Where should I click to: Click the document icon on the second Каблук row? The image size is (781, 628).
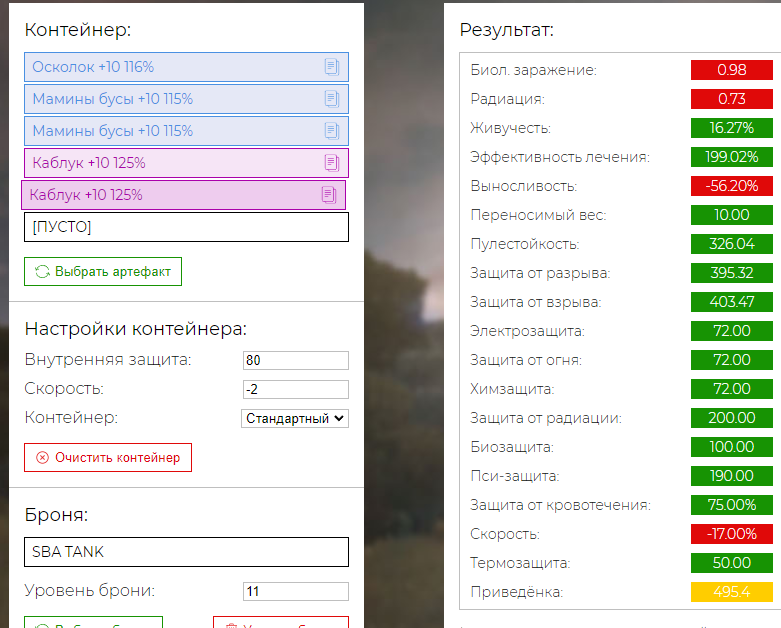tap(329, 195)
